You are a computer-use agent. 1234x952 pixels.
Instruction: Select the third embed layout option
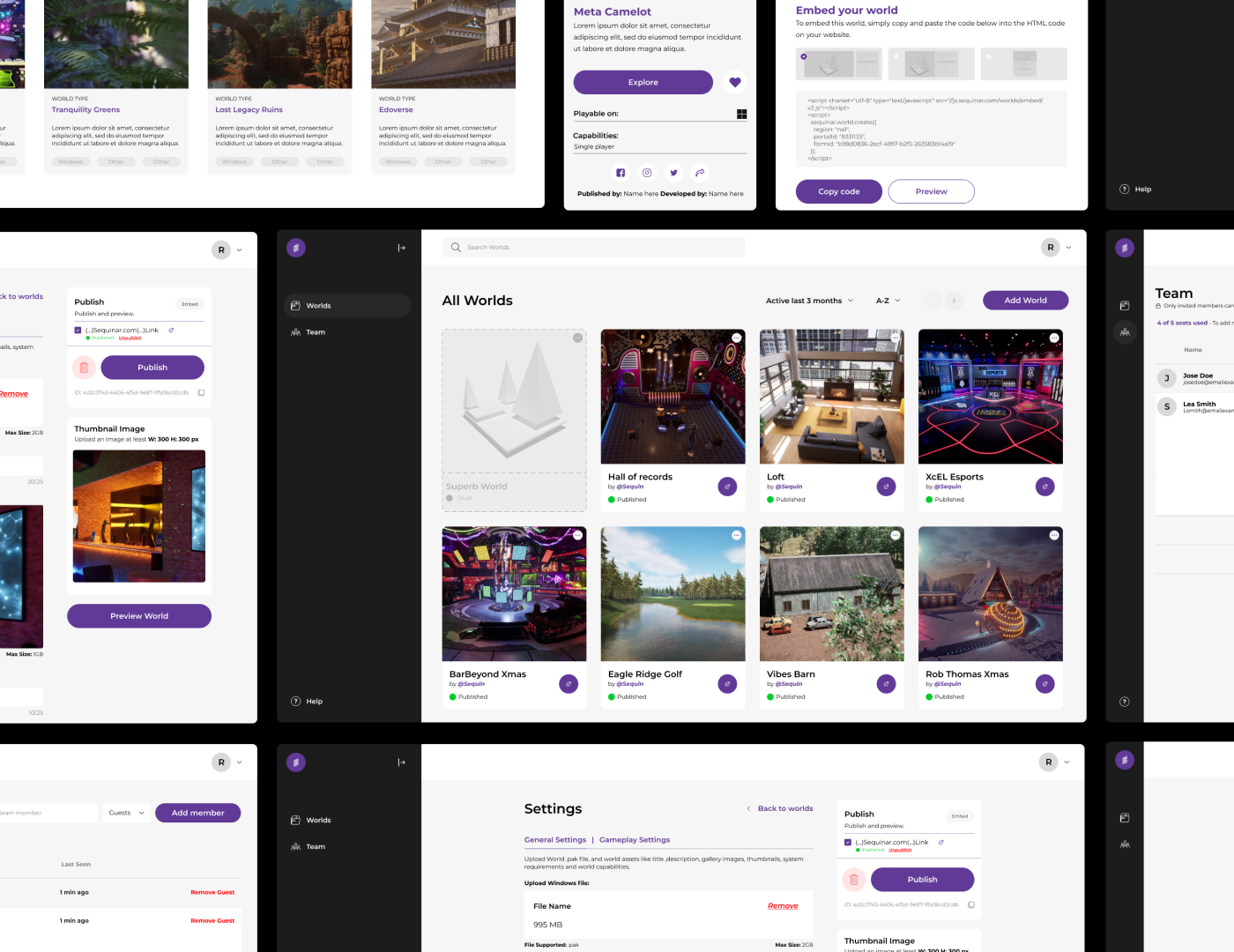pyautogui.click(x=1023, y=63)
